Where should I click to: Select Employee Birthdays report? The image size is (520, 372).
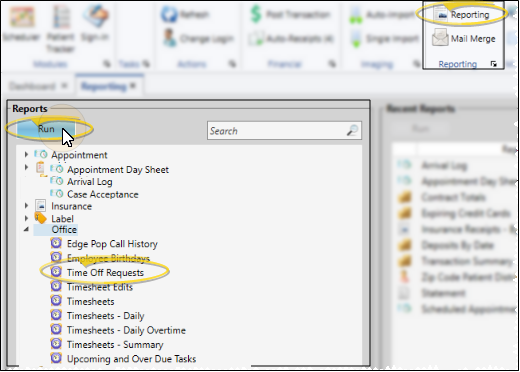coord(108,258)
